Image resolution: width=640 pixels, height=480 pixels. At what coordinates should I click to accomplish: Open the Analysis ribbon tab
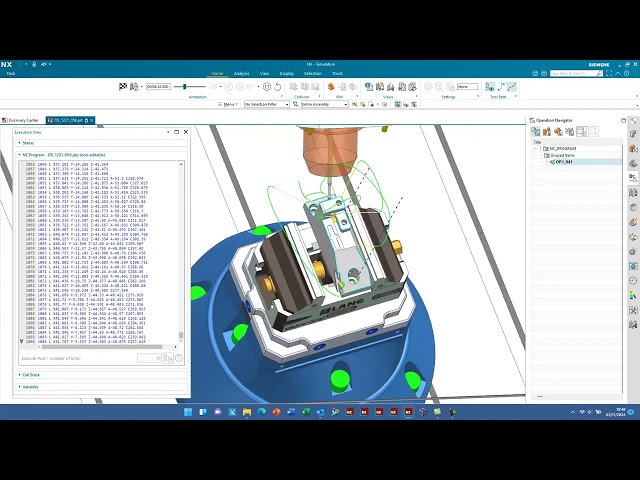(241, 73)
